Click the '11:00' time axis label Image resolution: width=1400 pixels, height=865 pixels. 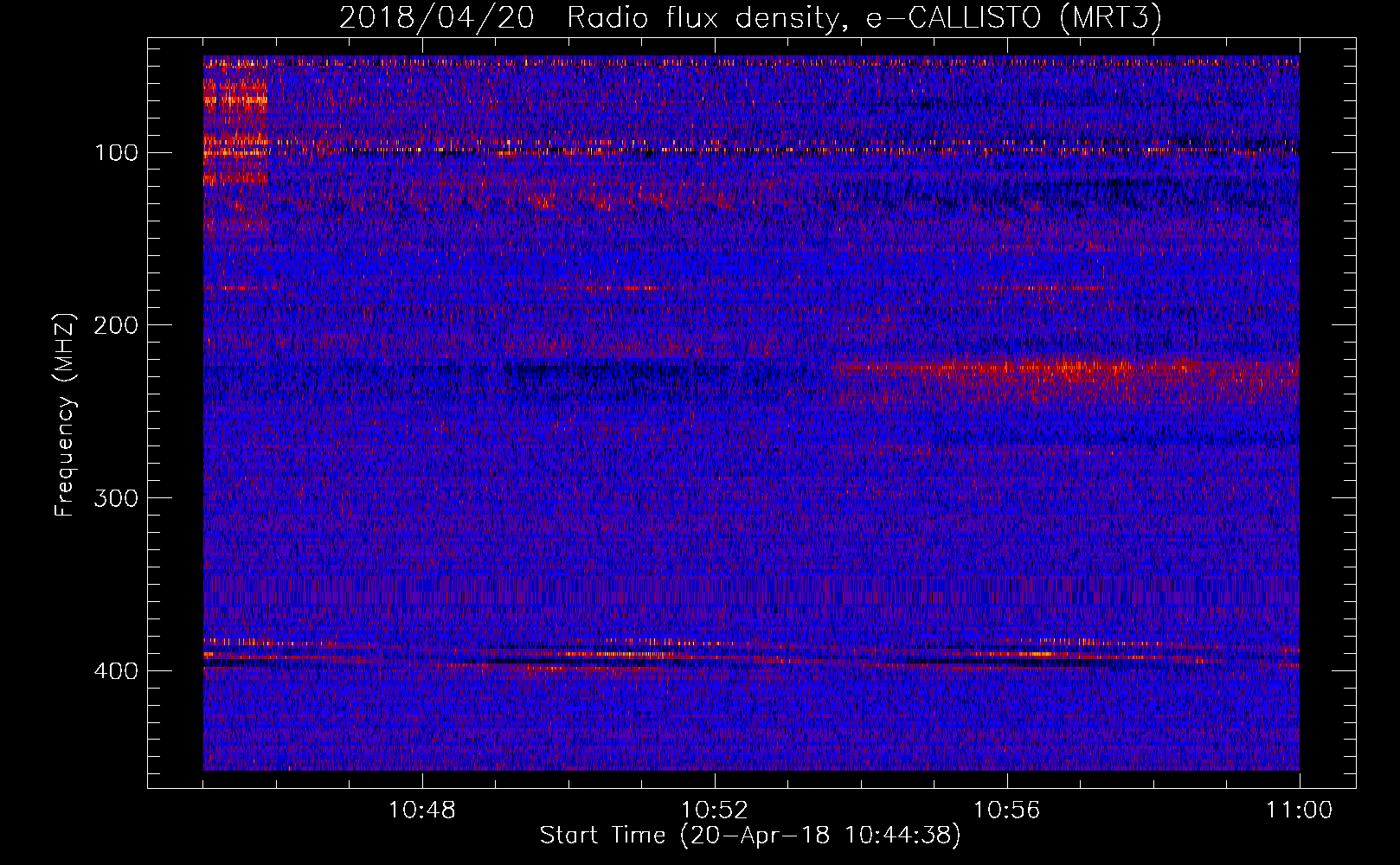point(1300,811)
